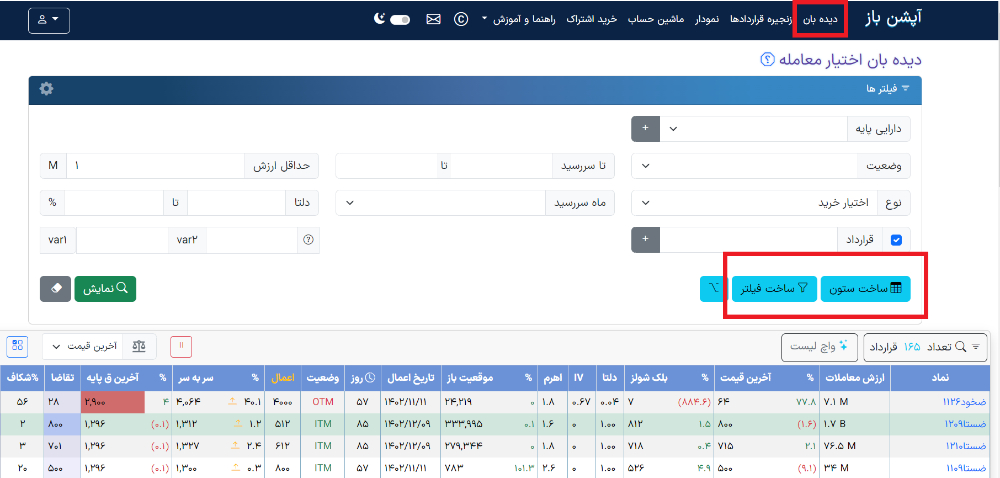
Task: Open the نوع اختیار خرید dropdown
Action: tap(756, 203)
